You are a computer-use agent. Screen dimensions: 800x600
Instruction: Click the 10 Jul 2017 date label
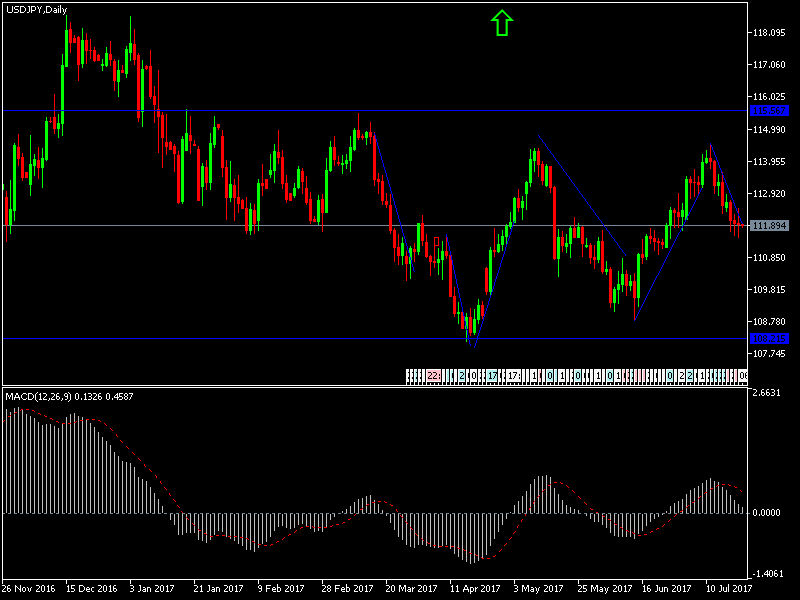[728, 589]
